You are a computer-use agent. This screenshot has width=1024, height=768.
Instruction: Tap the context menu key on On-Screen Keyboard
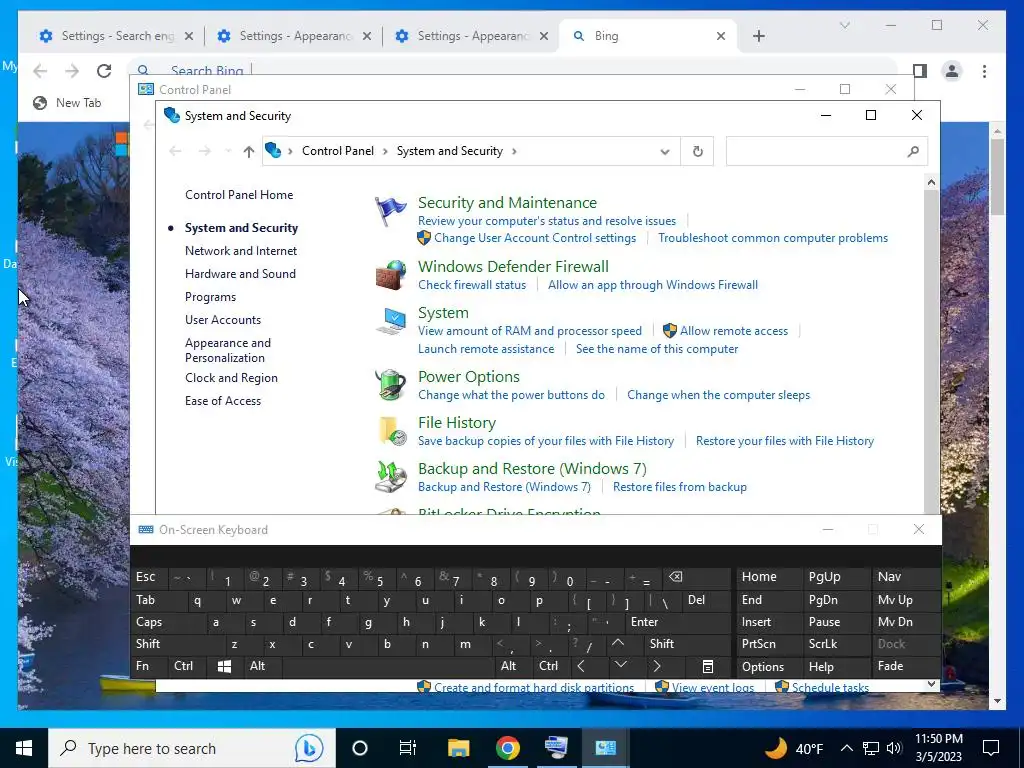(x=707, y=666)
